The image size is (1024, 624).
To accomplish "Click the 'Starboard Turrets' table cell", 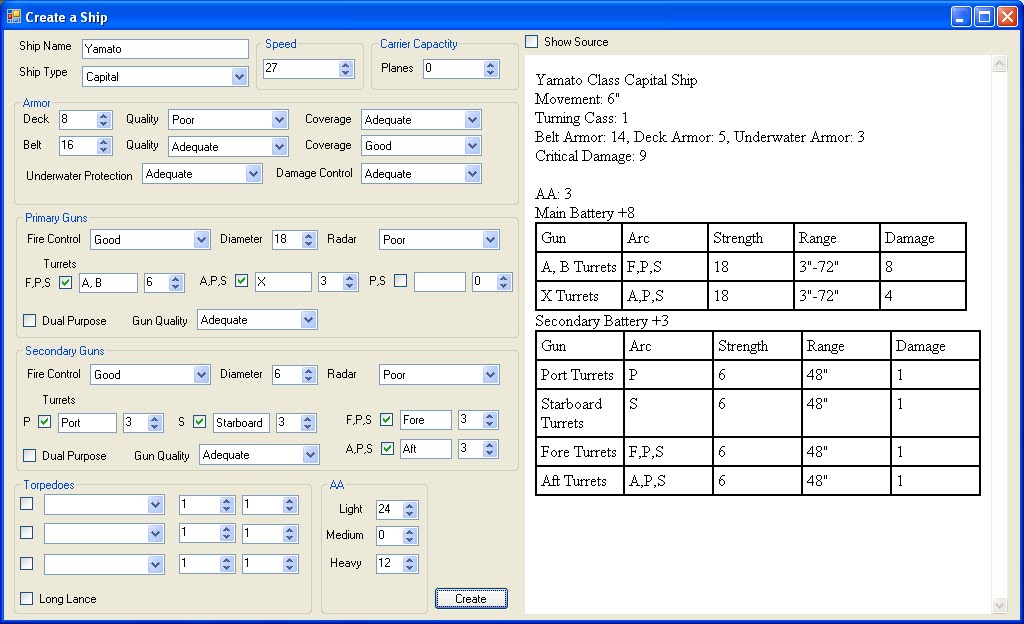I will (x=579, y=413).
